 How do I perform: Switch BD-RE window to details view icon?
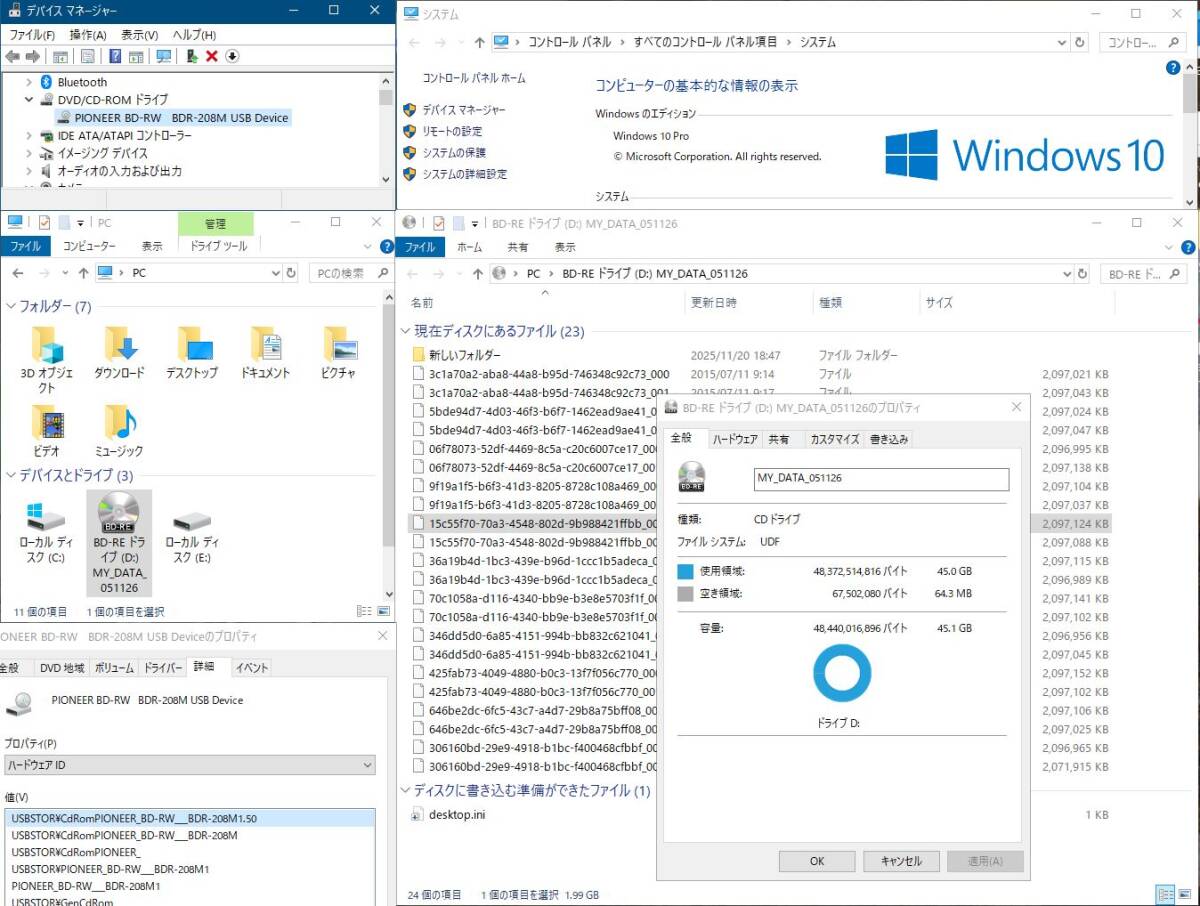pyautogui.click(x=1165, y=894)
